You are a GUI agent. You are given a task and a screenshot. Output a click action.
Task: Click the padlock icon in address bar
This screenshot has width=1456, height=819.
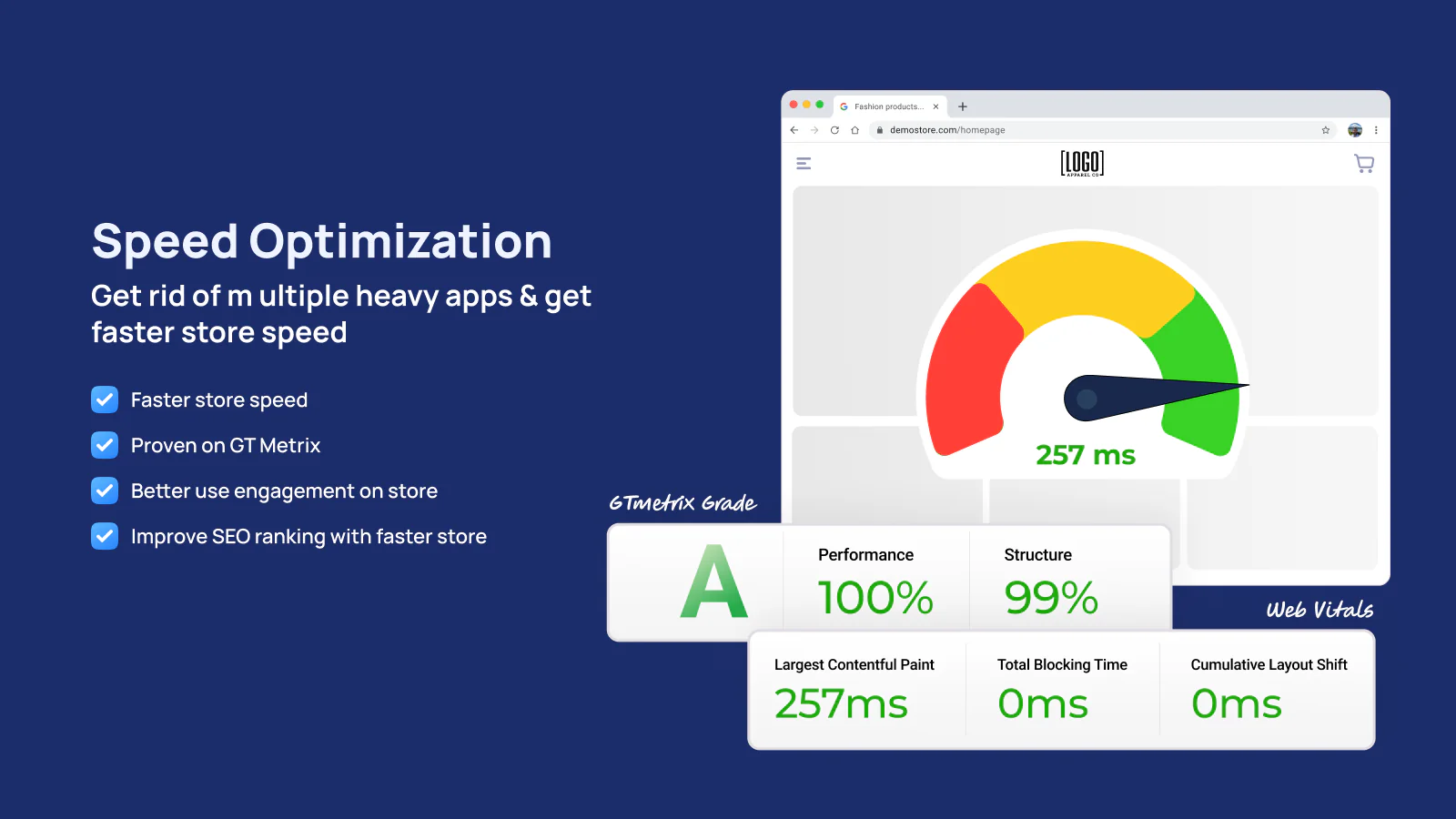click(x=880, y=130)
